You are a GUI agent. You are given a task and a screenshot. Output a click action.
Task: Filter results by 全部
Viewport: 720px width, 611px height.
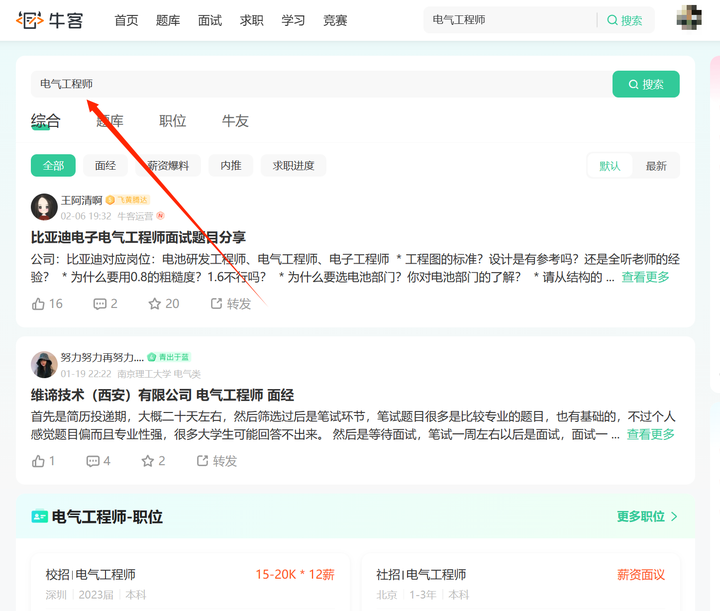[x=53, y=166]
